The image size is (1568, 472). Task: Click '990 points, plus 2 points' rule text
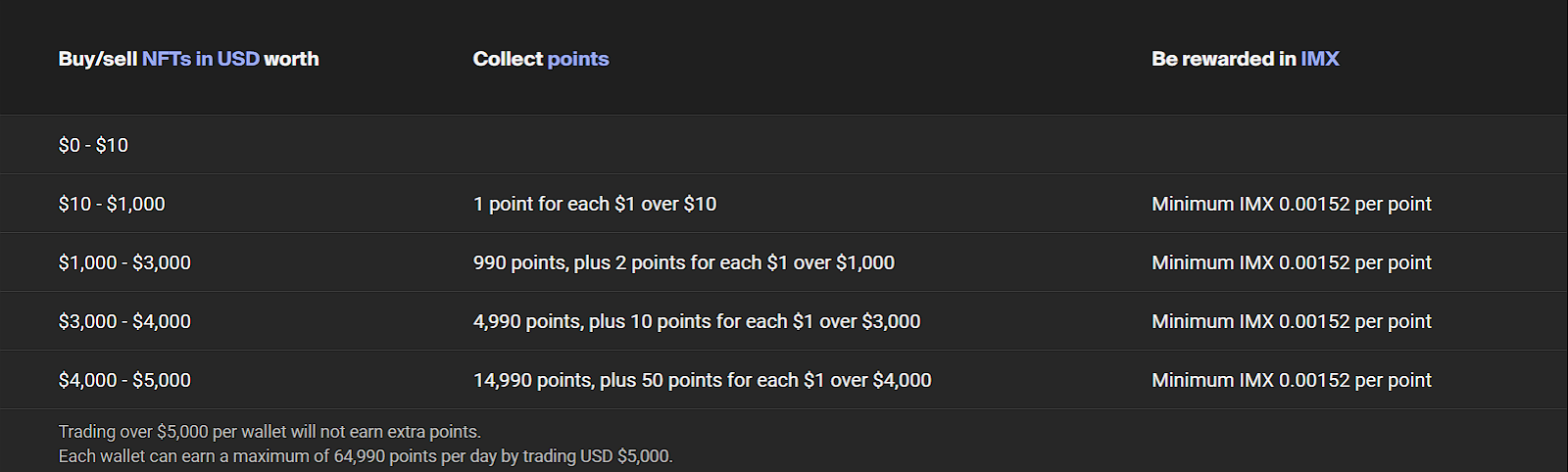click(683, 262)
